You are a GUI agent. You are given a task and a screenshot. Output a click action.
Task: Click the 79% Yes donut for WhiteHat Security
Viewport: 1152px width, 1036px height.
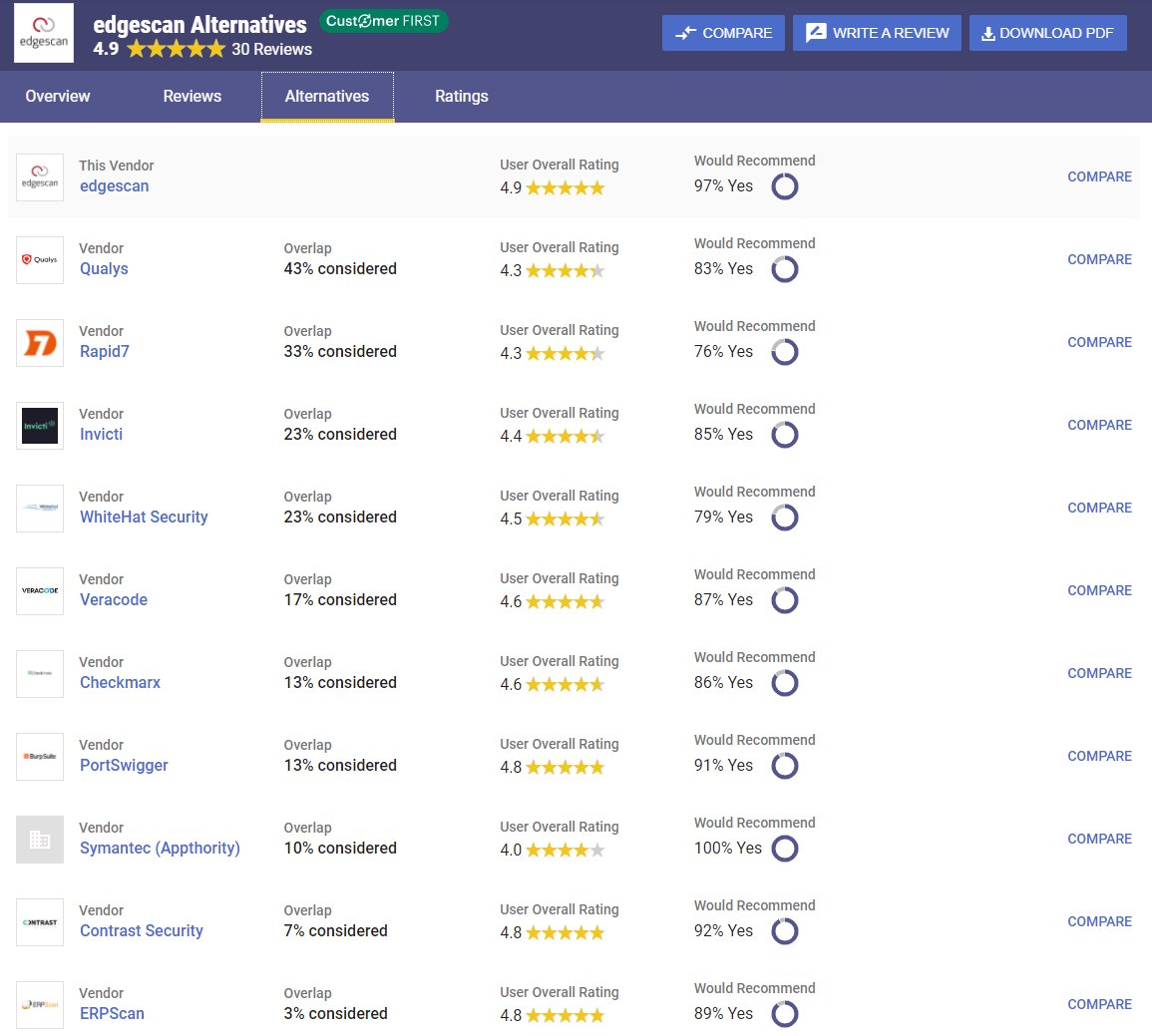point(785,518)
